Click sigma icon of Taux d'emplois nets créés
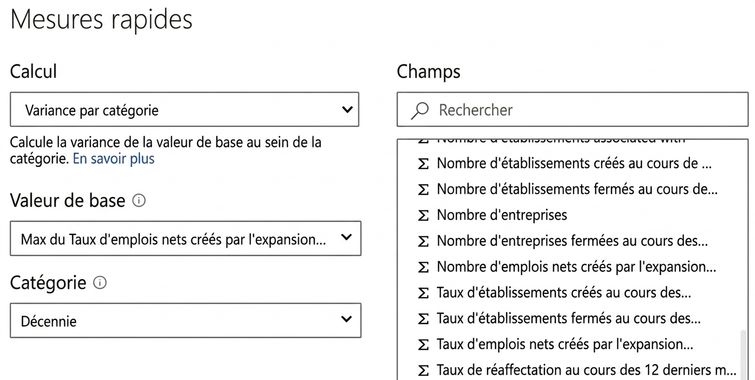755x380 pixels. (423, 345)
